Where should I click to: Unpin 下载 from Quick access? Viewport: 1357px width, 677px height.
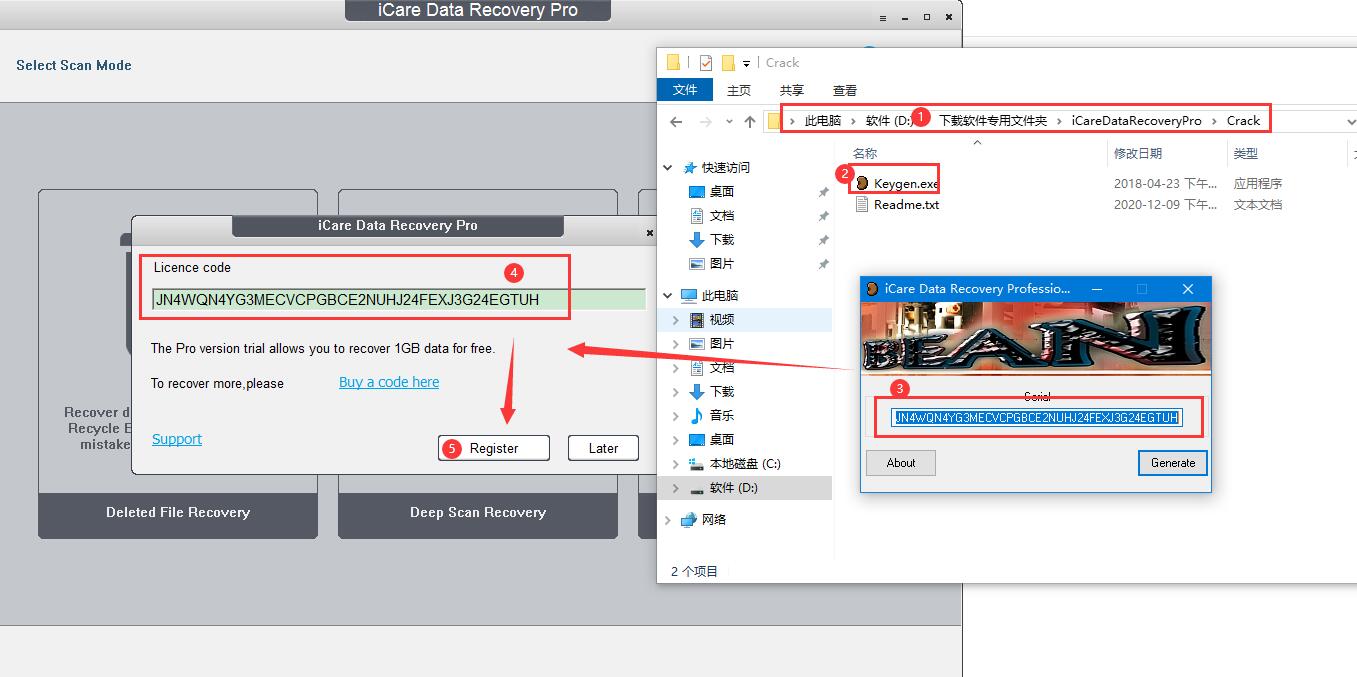click(x=823, y=240)
